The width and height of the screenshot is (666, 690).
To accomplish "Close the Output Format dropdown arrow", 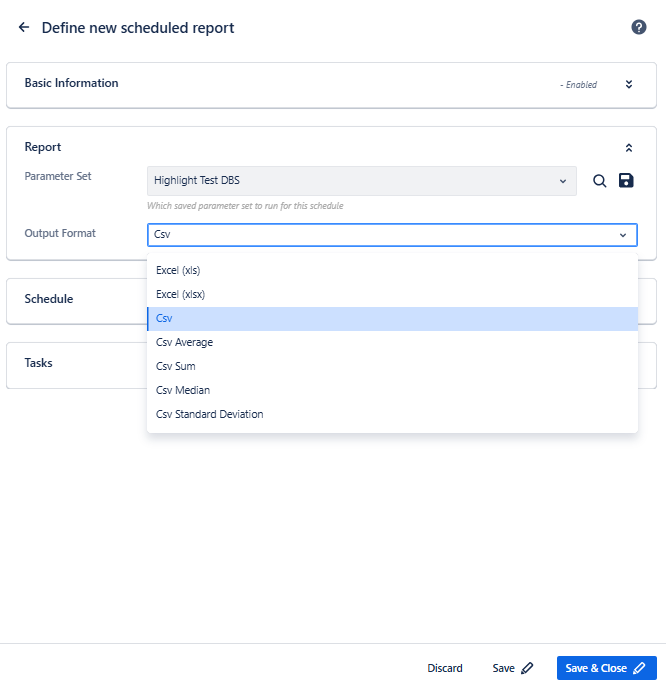I will (x=623, y=235).
